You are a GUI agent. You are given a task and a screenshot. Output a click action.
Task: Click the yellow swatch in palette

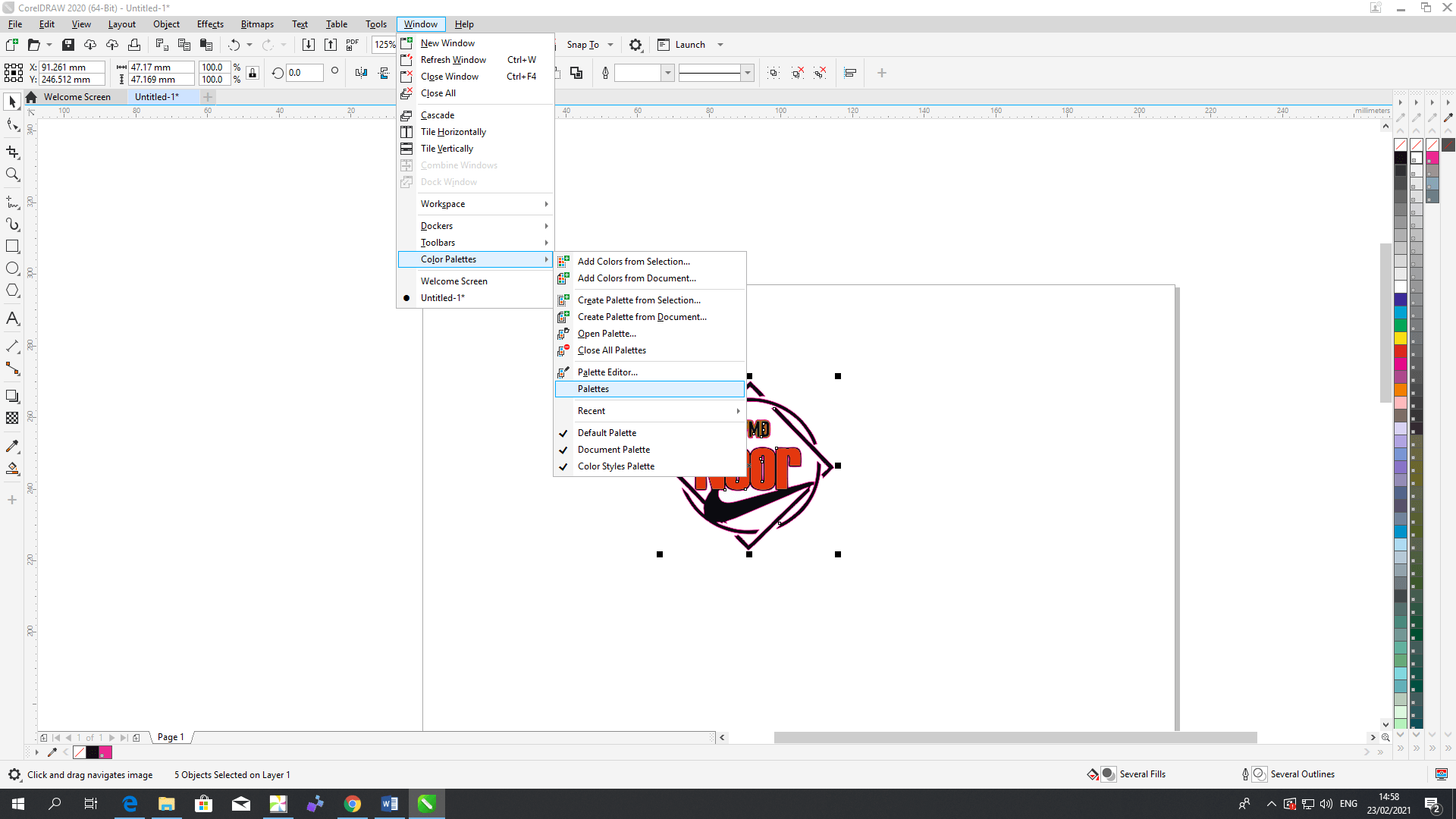1401,338
